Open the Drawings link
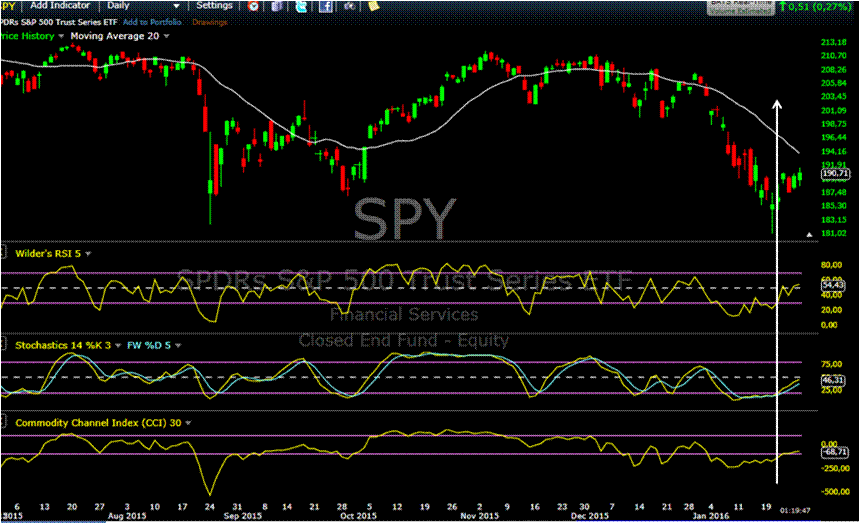 tap(210, 22)
